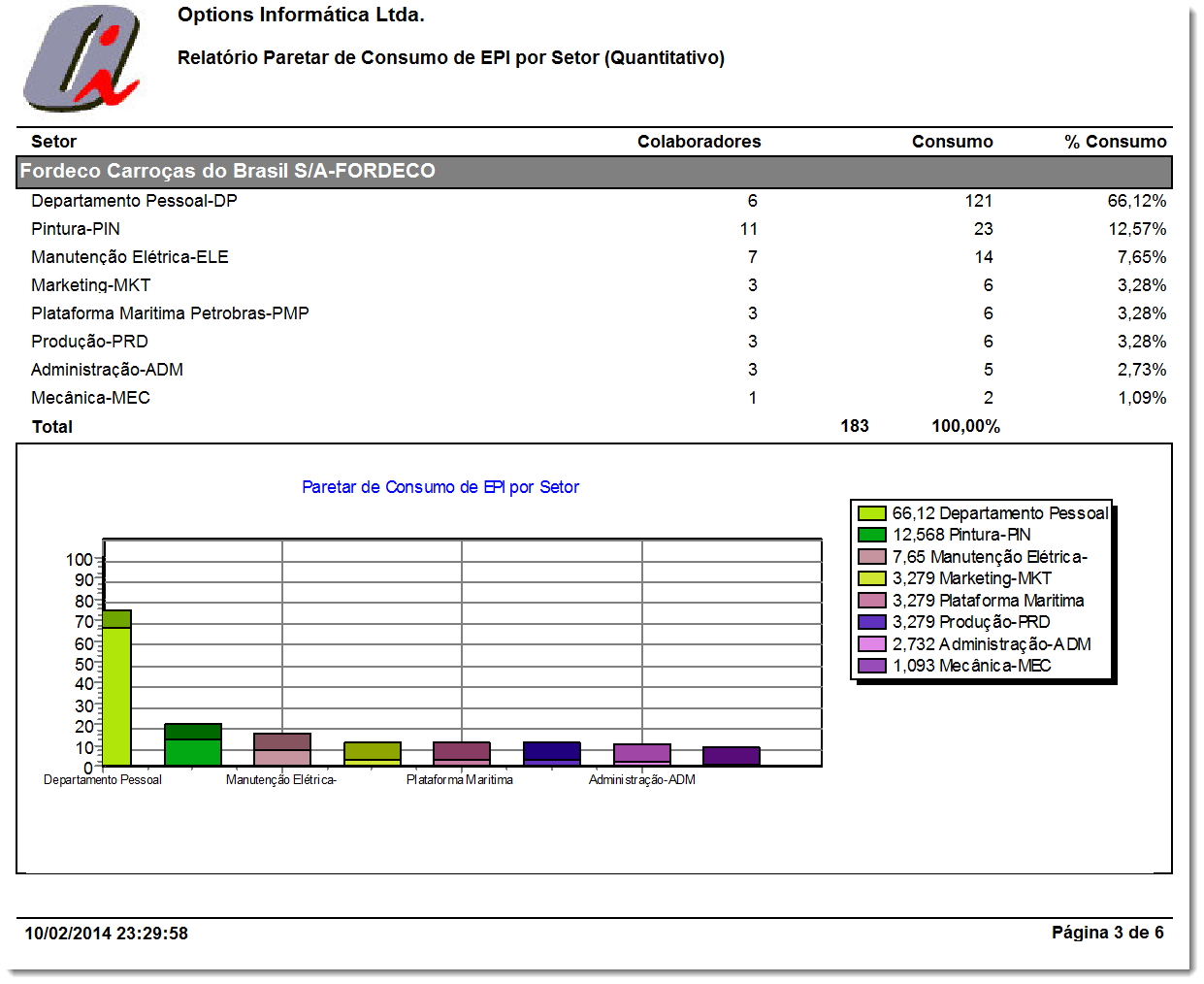Select the 'Administração-ADM' row label

click(107, 370)
